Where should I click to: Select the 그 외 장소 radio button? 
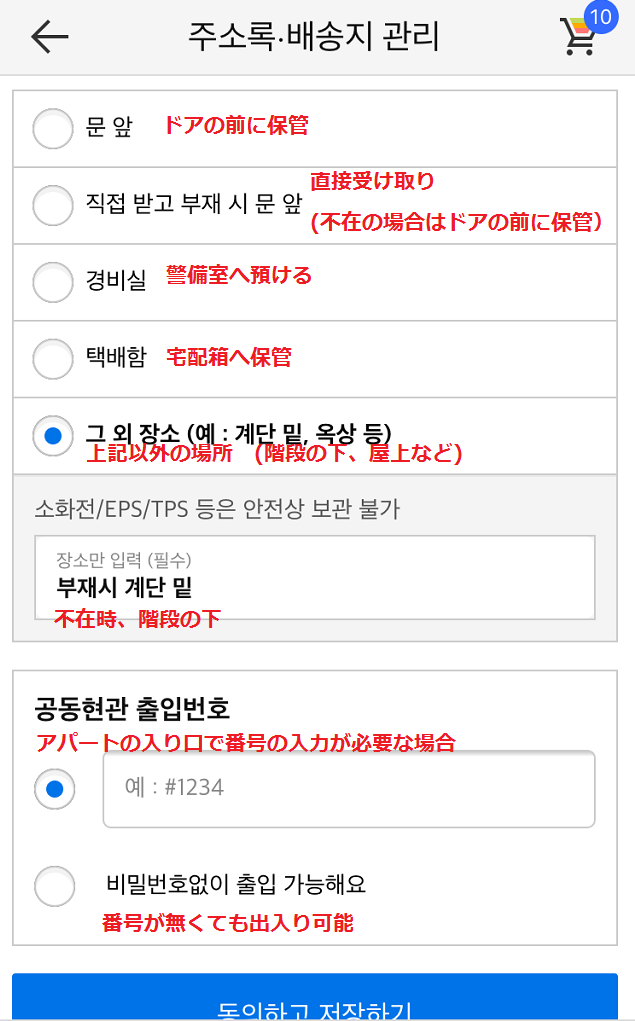pyautogui.click(x=53, y=435)
